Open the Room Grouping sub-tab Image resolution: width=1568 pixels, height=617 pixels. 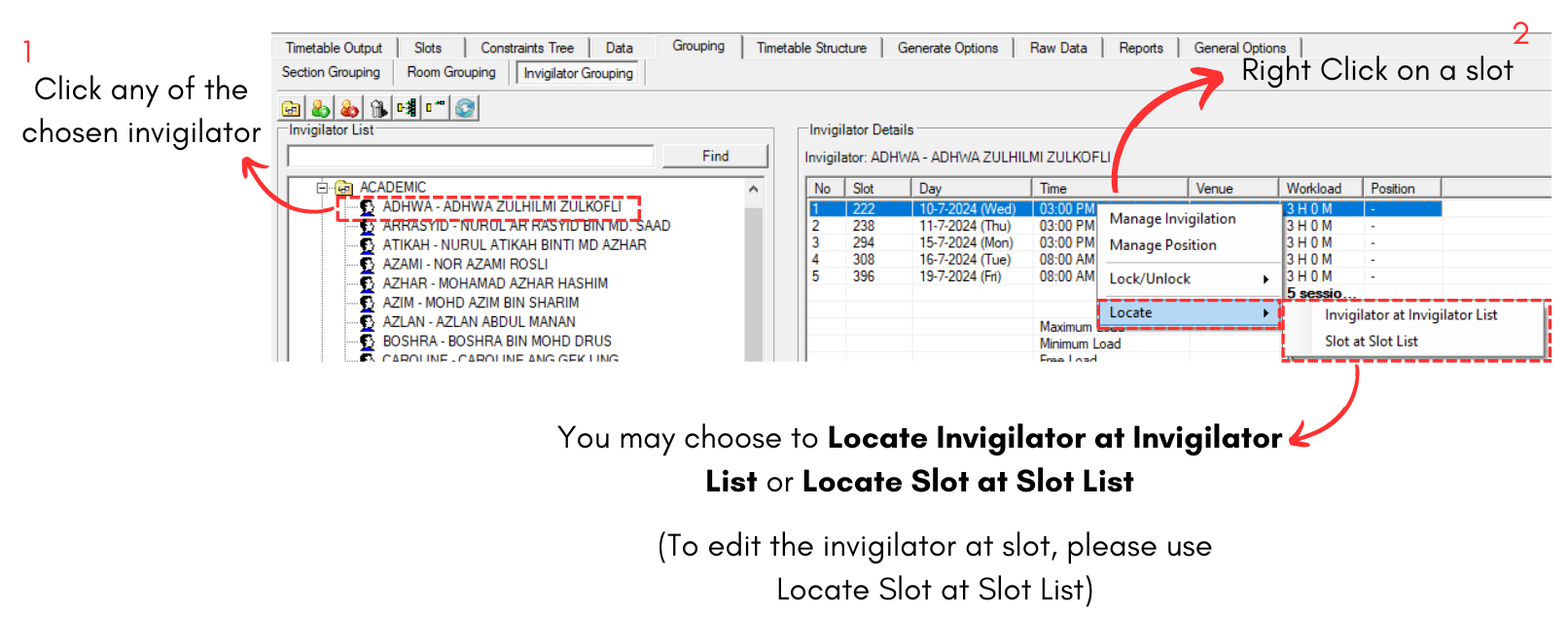click(451, 72)
